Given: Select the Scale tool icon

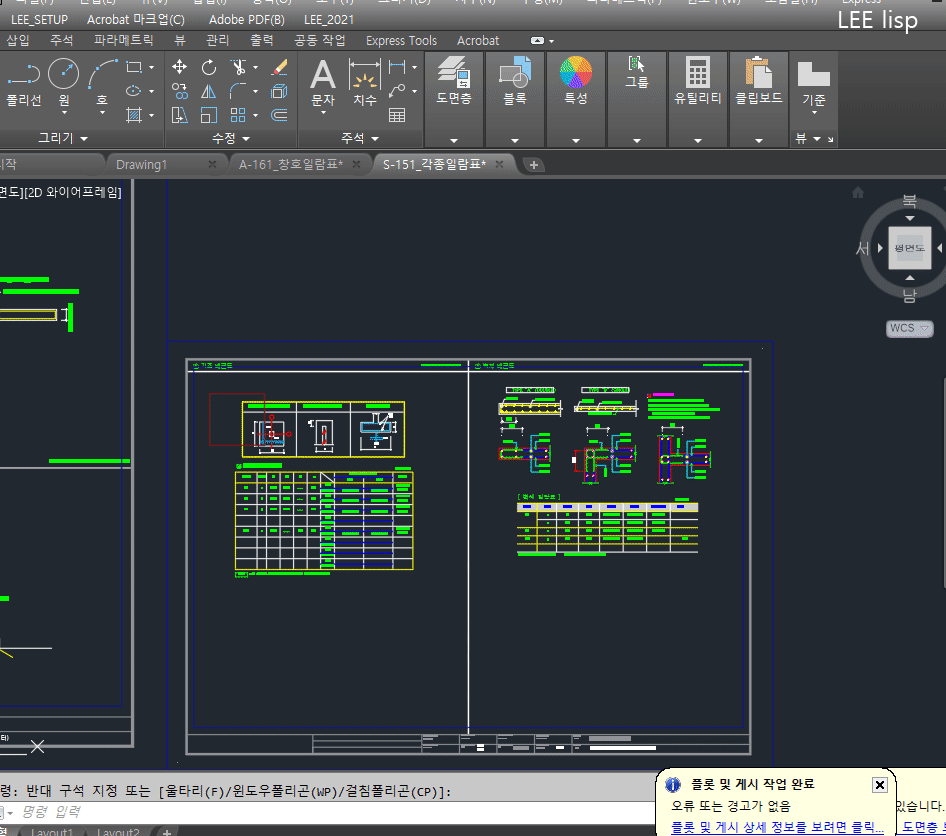Looking at the screenshot, I should click(x=209, y=115).
